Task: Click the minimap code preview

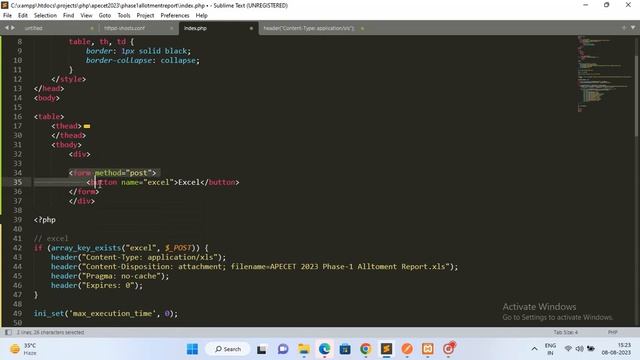Action: [604, 73]
